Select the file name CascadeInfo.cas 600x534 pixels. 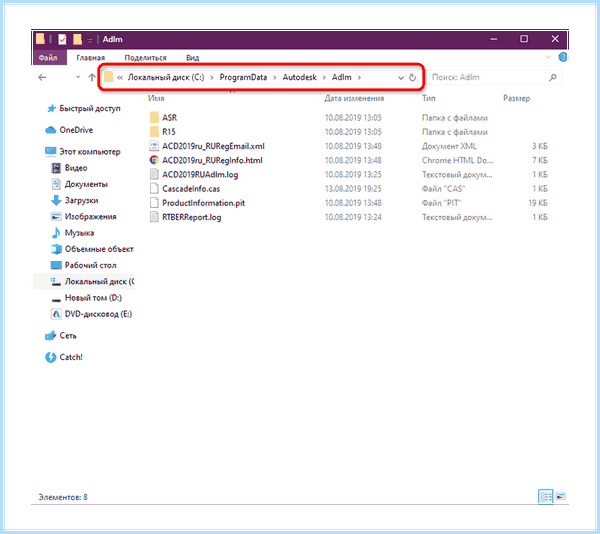pos(191,189)
